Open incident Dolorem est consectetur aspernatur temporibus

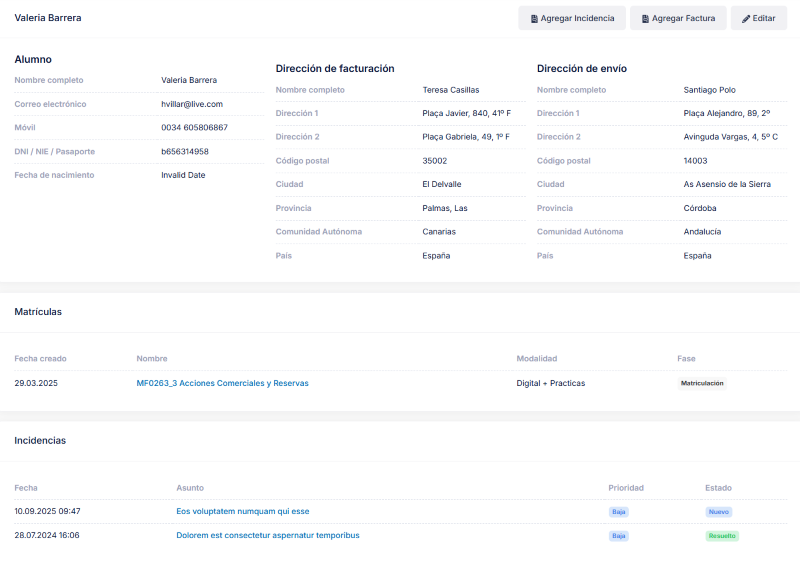tap(267, 535)
